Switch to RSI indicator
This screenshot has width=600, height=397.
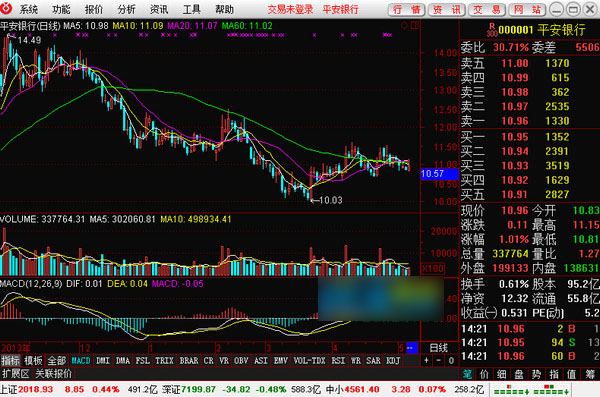(x=338, y=361)
